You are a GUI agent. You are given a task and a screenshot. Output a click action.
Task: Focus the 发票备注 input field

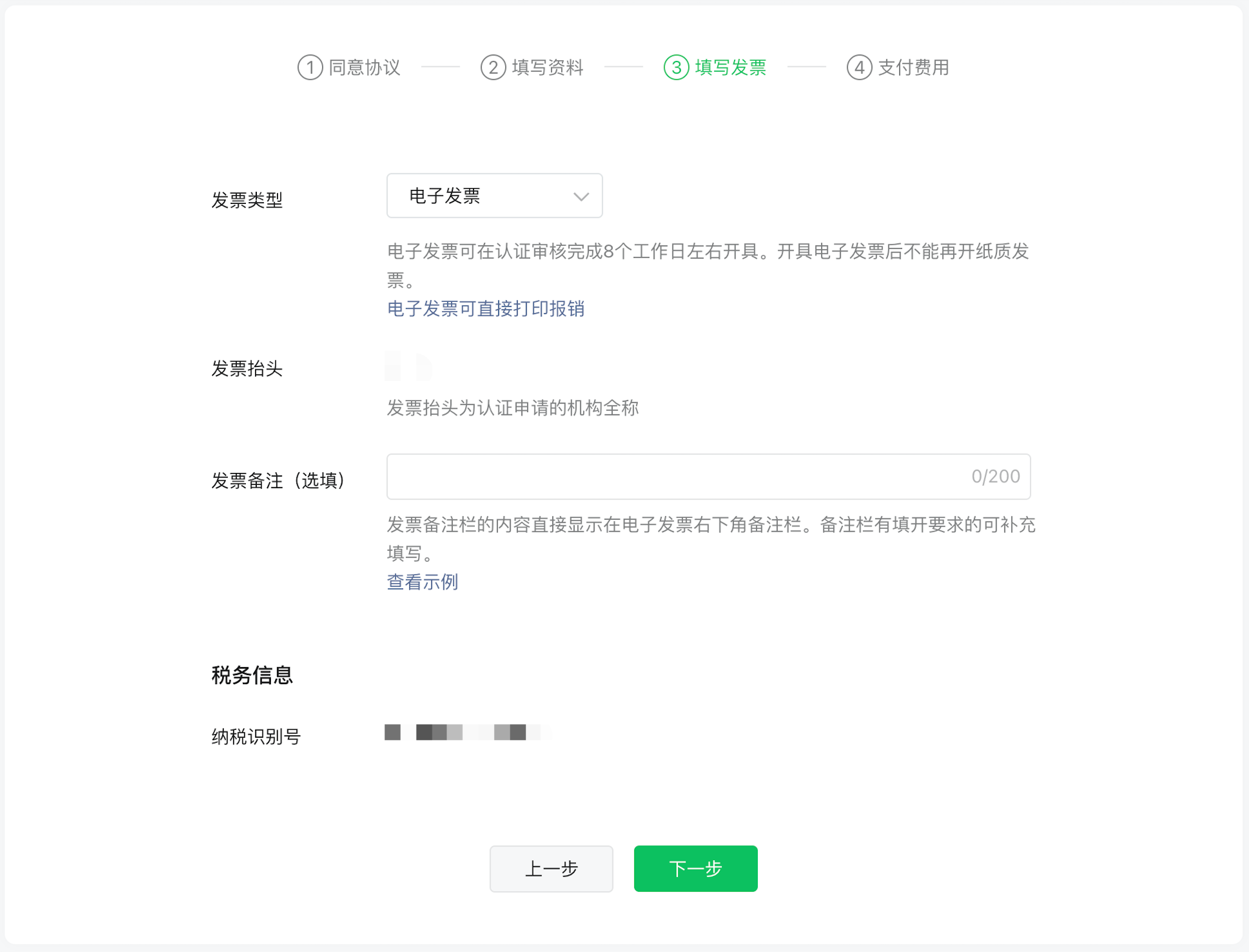tap(670, 477)
